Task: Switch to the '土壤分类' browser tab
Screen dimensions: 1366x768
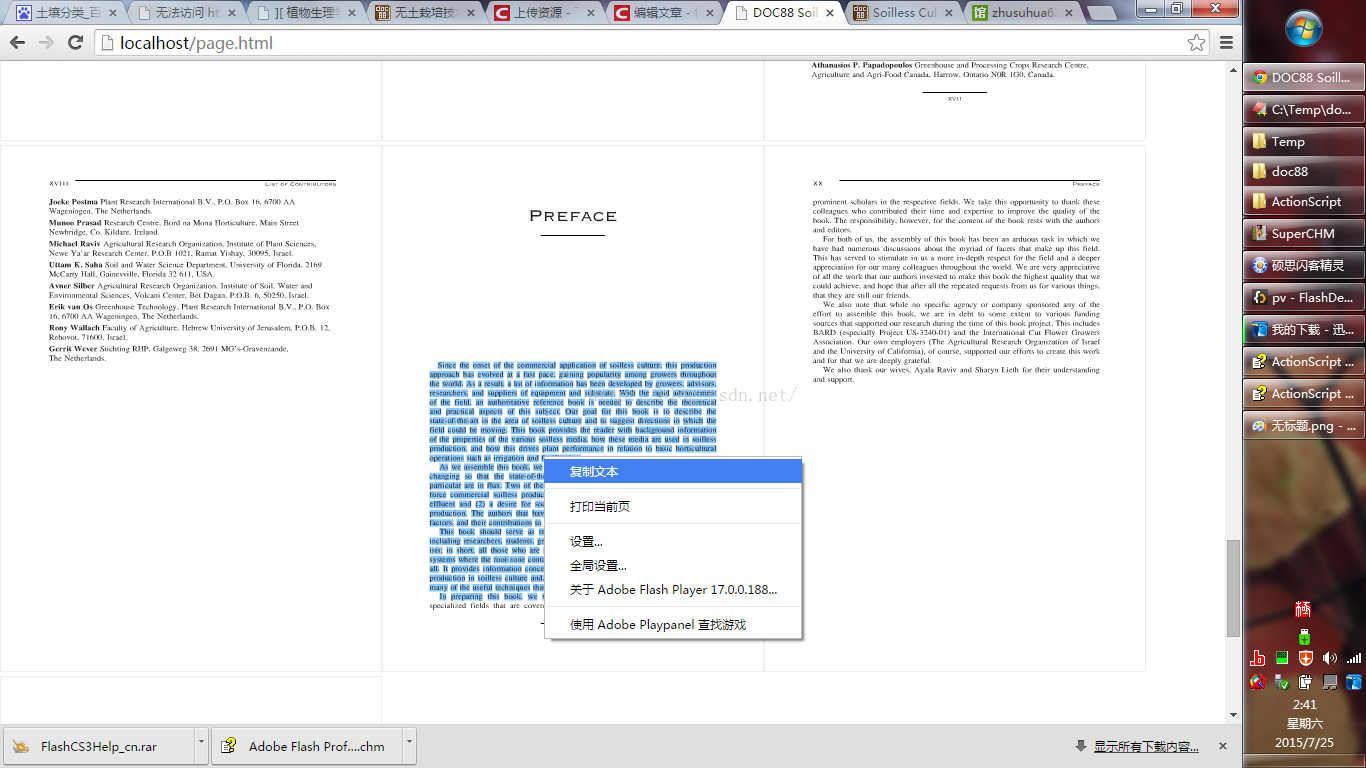Action: 66,13
